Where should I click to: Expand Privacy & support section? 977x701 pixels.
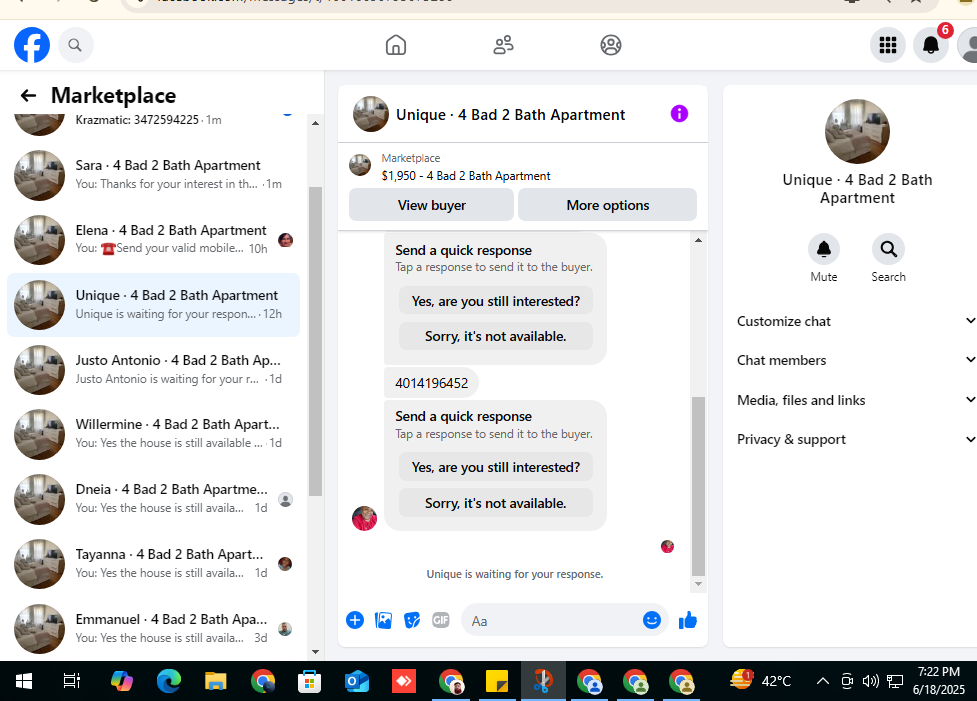[x=856, y=439]
